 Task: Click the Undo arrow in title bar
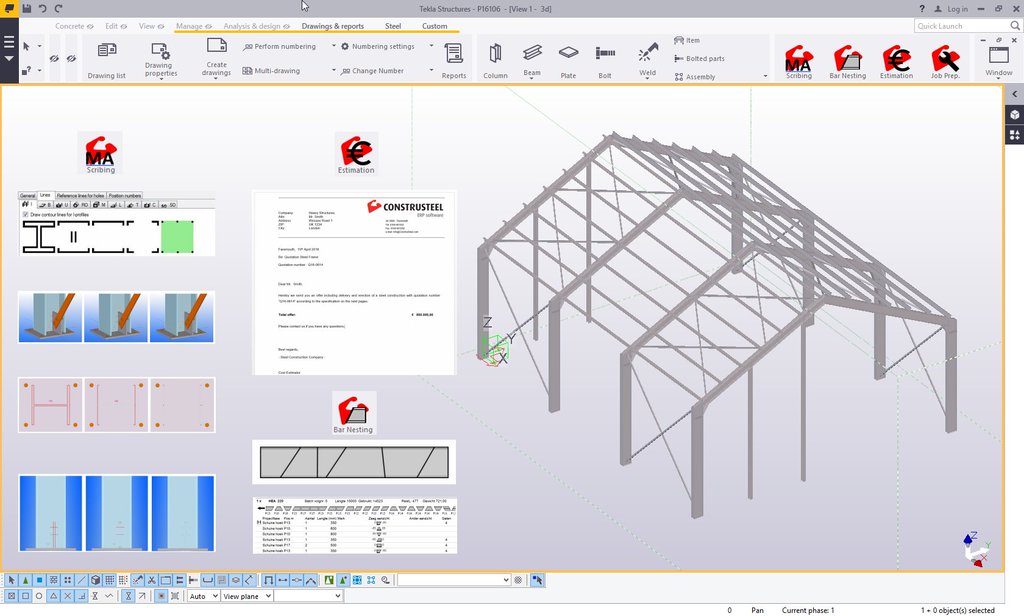[42, 8]
